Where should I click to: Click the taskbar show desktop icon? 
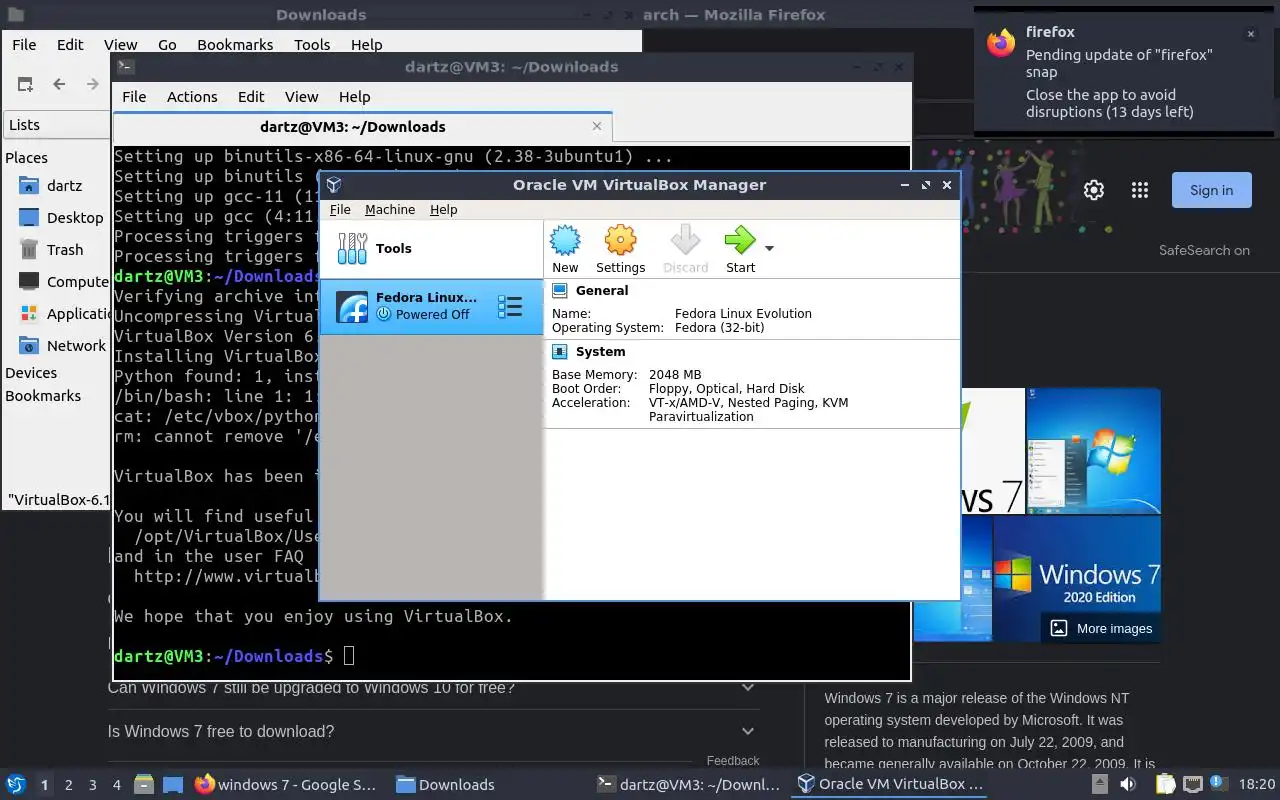pos(173,784)
